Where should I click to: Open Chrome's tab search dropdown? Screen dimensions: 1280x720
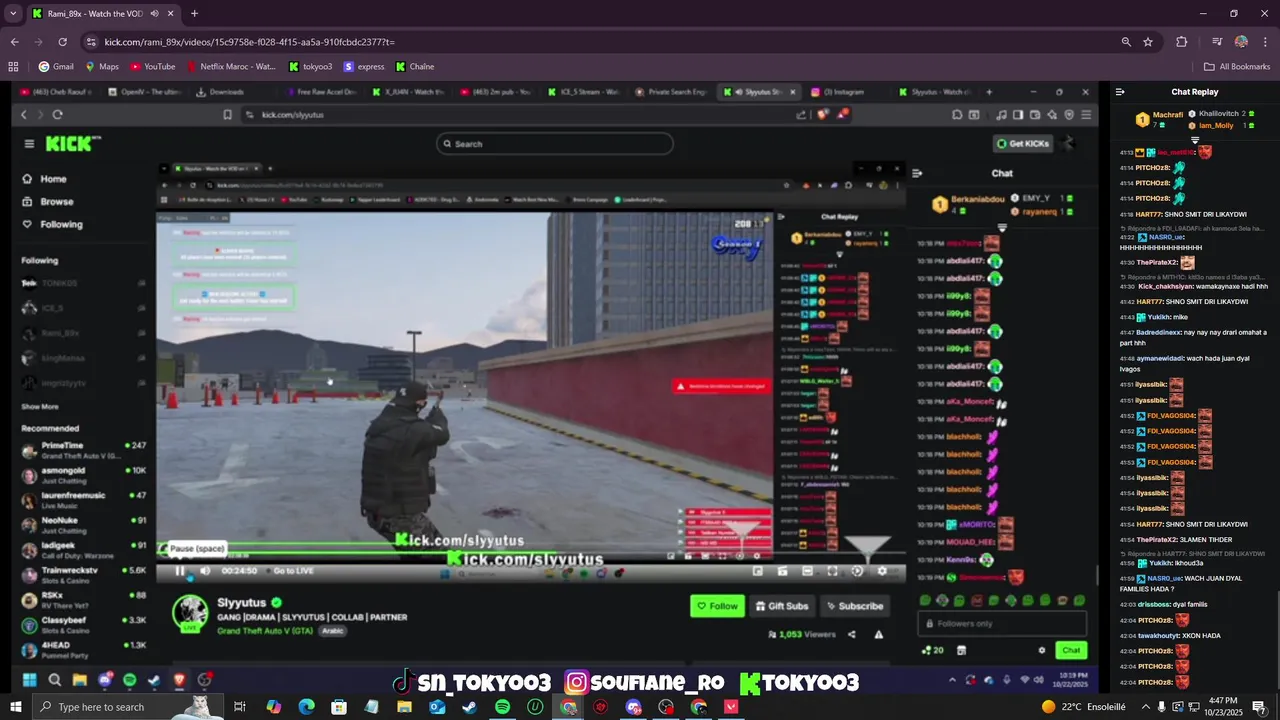coord(12,13)
